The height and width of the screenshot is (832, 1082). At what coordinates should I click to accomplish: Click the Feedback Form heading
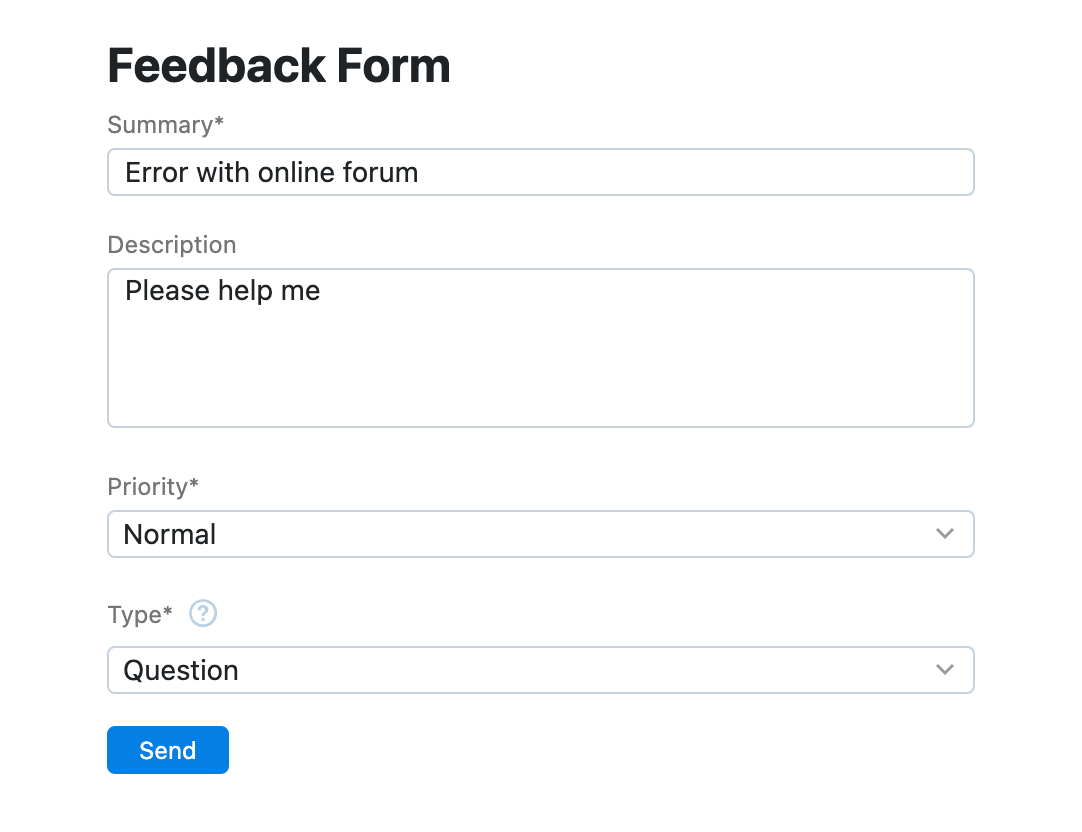coord(278,65)
